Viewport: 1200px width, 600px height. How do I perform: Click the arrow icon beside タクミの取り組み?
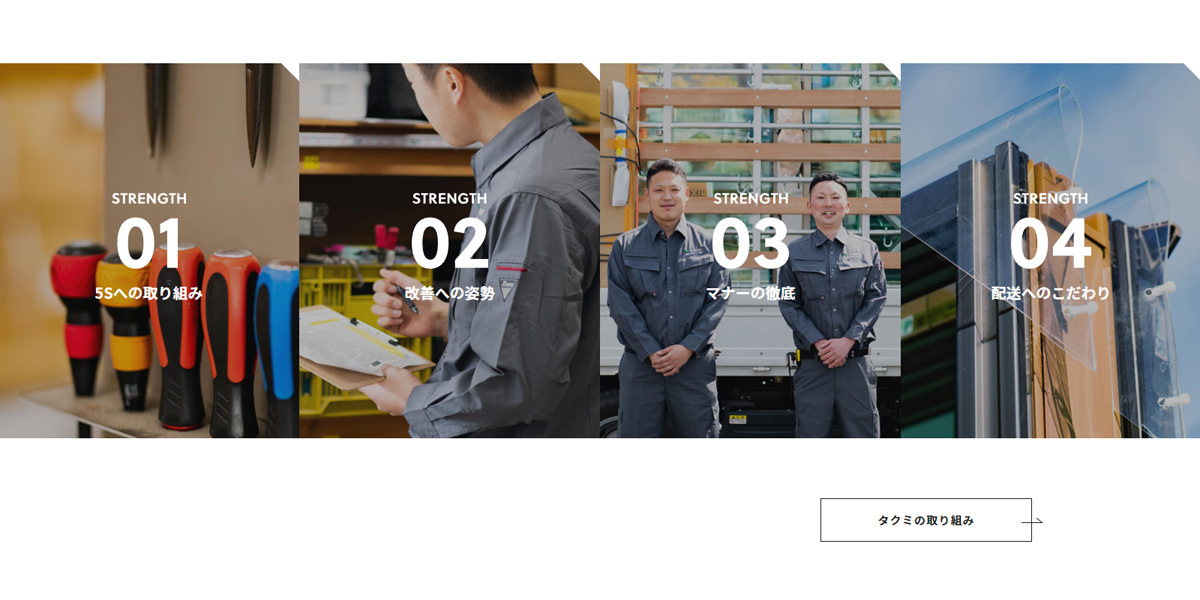[x=1032, y=521]
